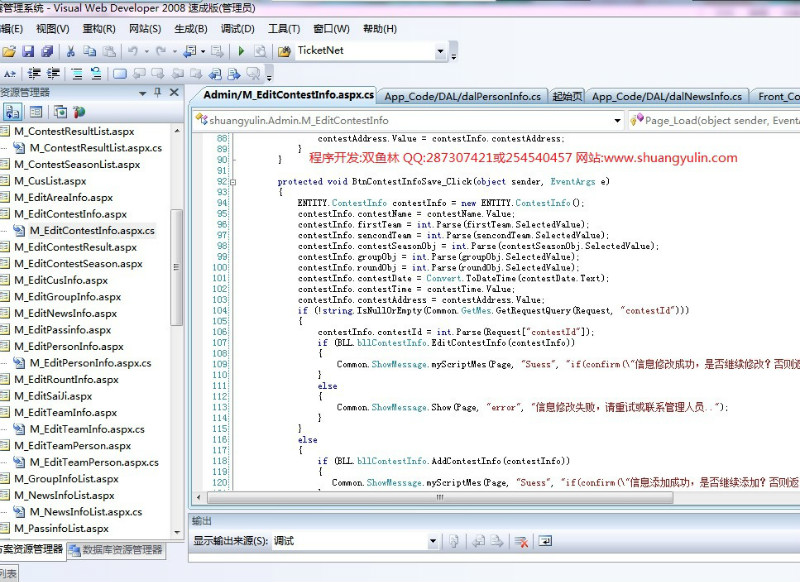Undo the last edit
The width and height of the screenshot is (800, 582).
133,51
